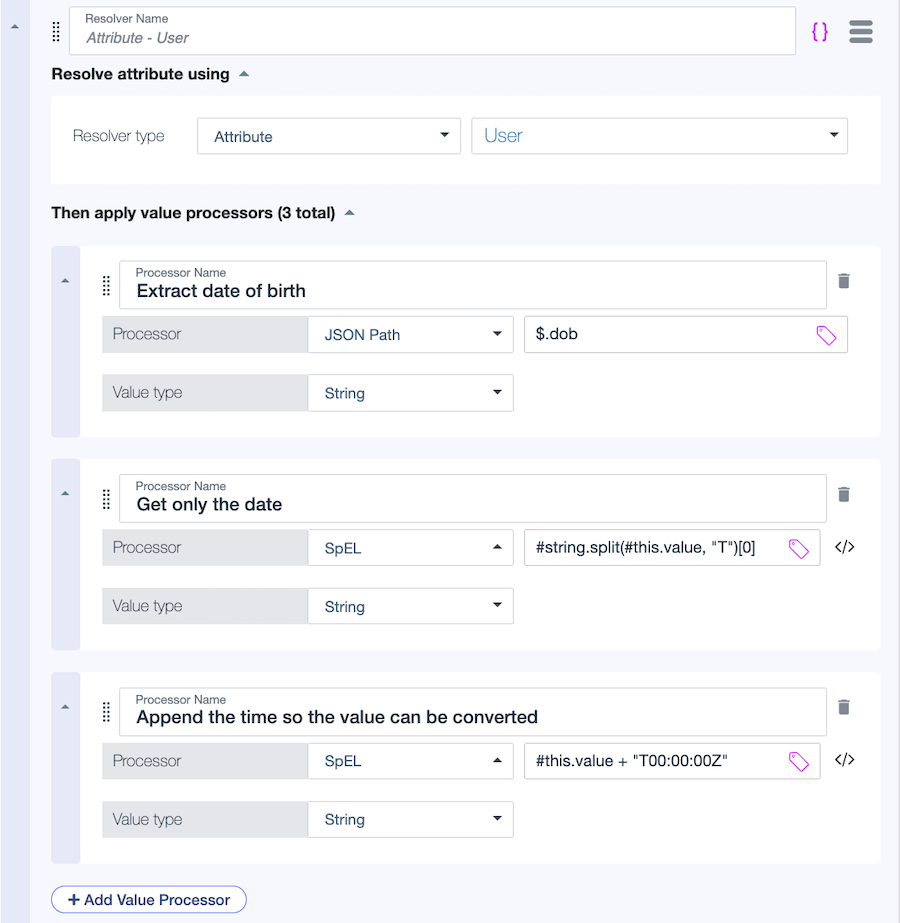Grab the drag handle of "Extract date of birth"
This screenshot has height=923, width=900.
tap(106, 286)
